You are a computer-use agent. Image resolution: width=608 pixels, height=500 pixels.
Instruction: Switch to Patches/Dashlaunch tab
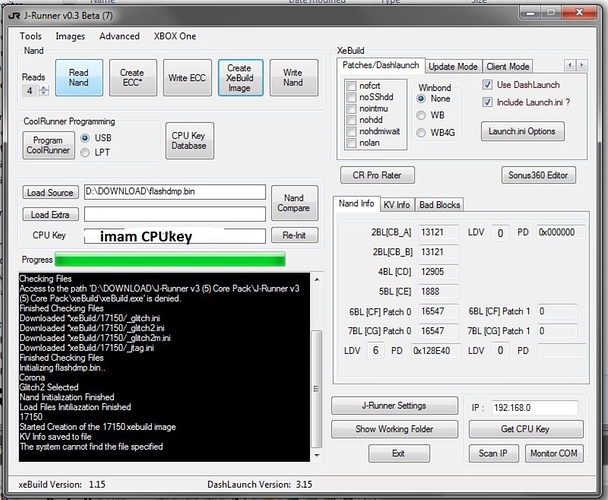[381, 65]
